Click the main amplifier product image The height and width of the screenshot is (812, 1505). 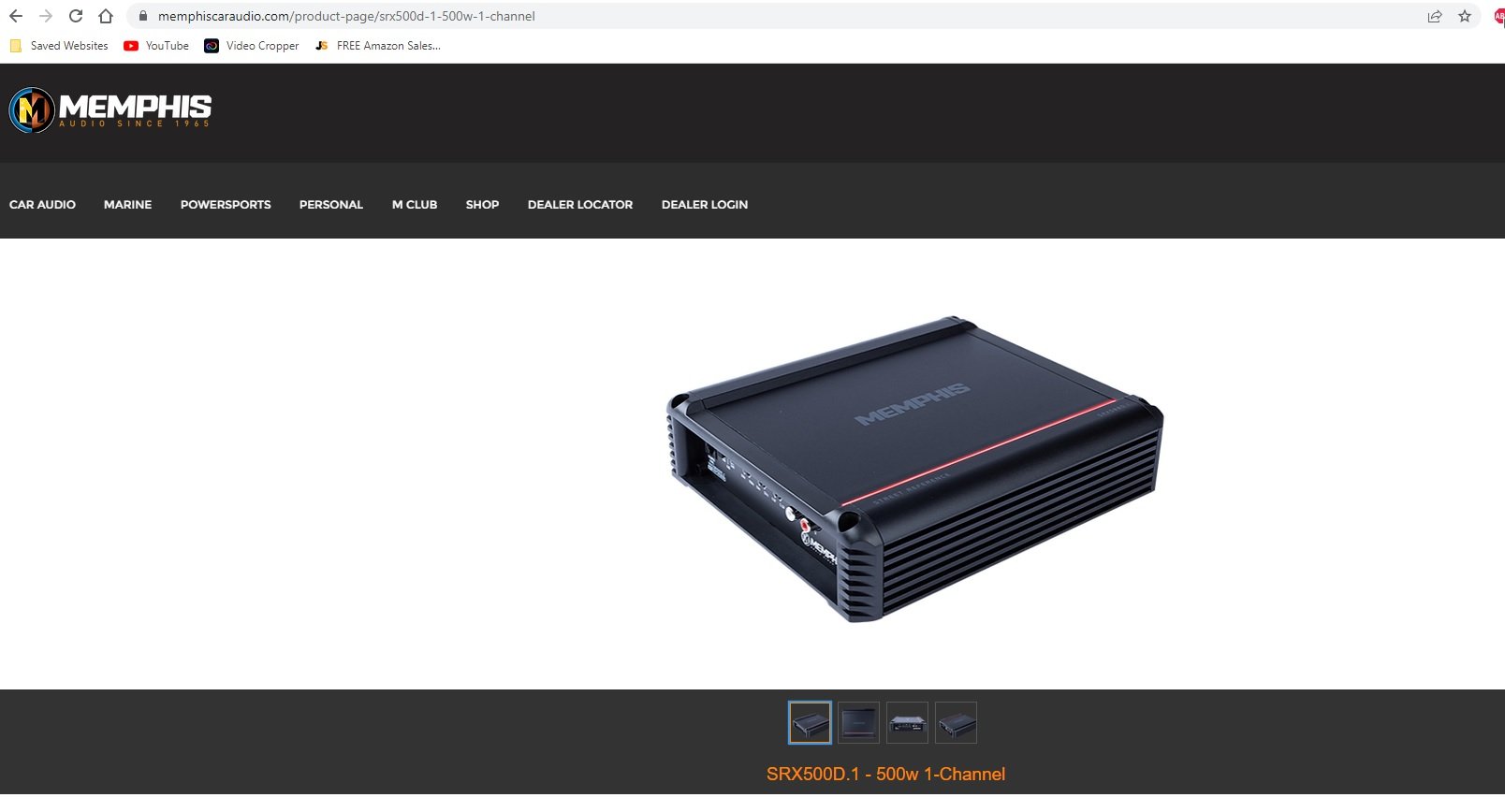pyautogui.click(x=914, y=468)
